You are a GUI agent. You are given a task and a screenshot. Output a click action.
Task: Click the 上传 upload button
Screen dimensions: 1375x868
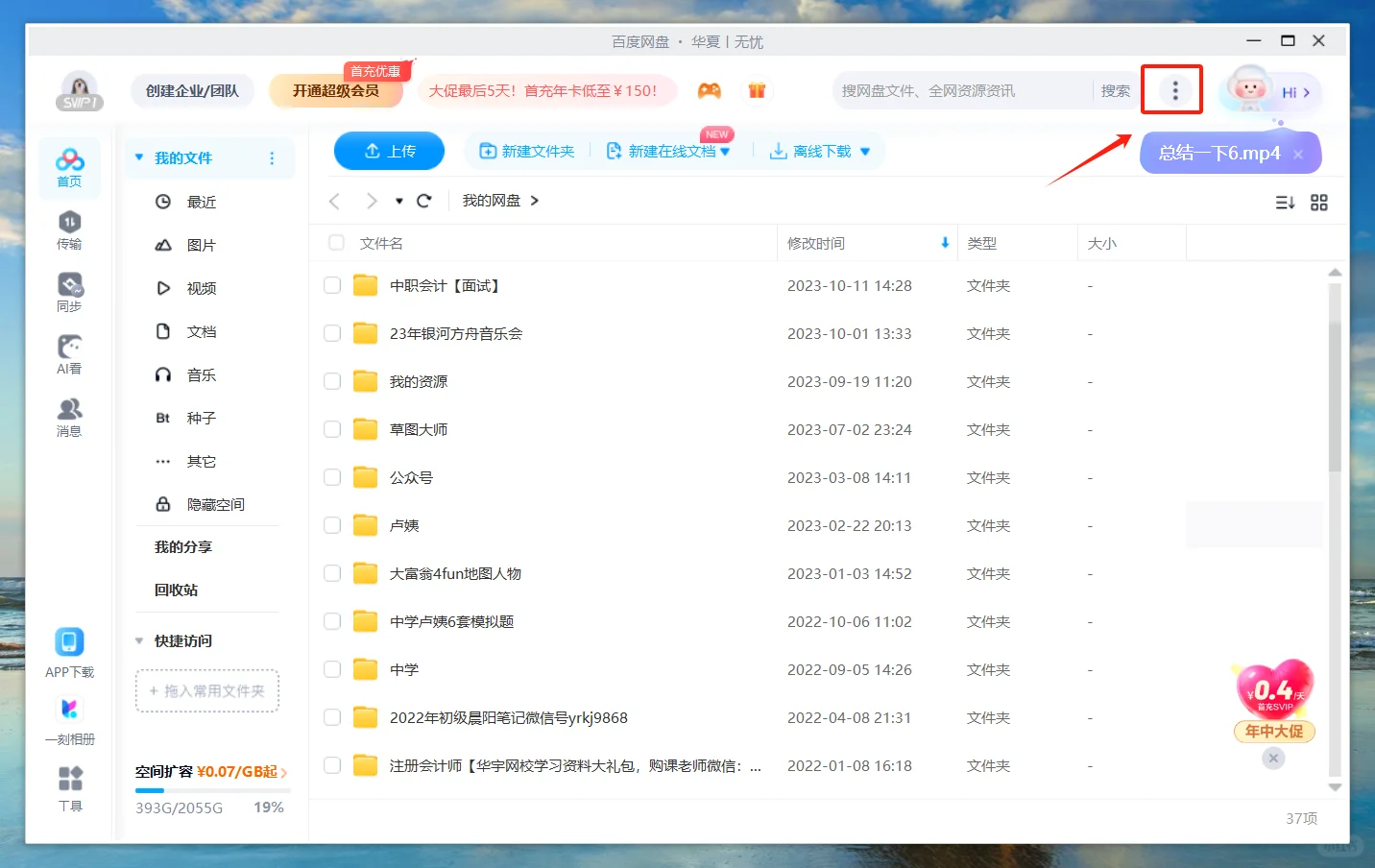pos(389,151)
